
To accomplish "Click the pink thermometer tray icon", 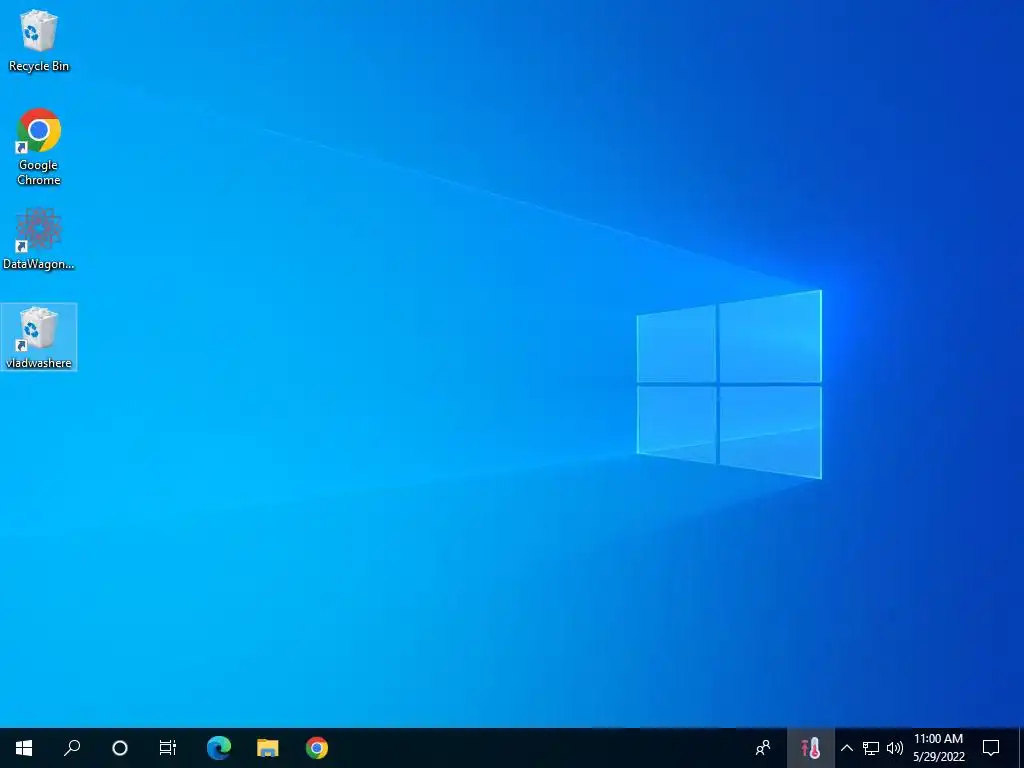I will point(810,748).
